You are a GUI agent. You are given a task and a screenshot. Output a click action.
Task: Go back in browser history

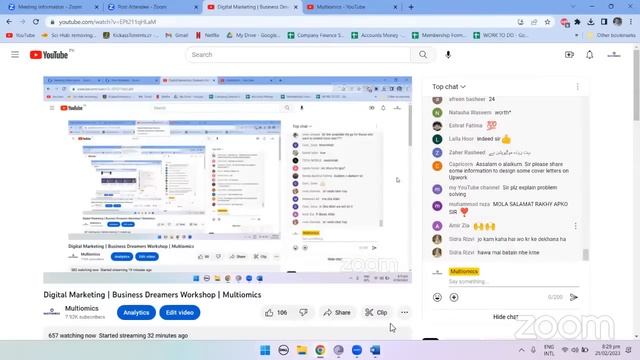pyautogui.click(x=9, y=22)
